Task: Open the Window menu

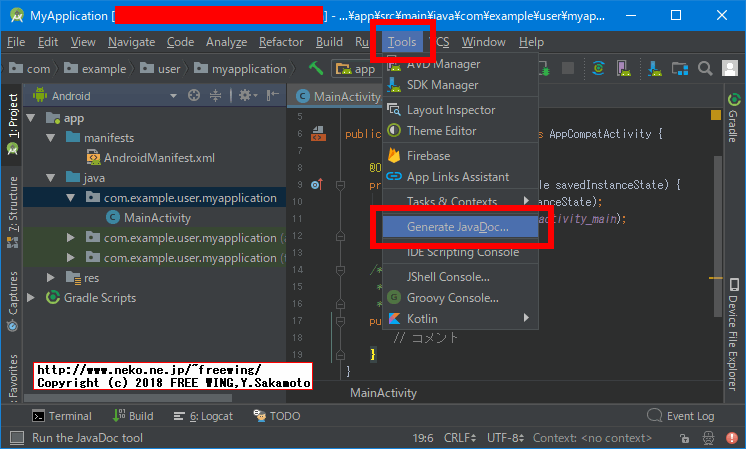Action: point(483,42)
